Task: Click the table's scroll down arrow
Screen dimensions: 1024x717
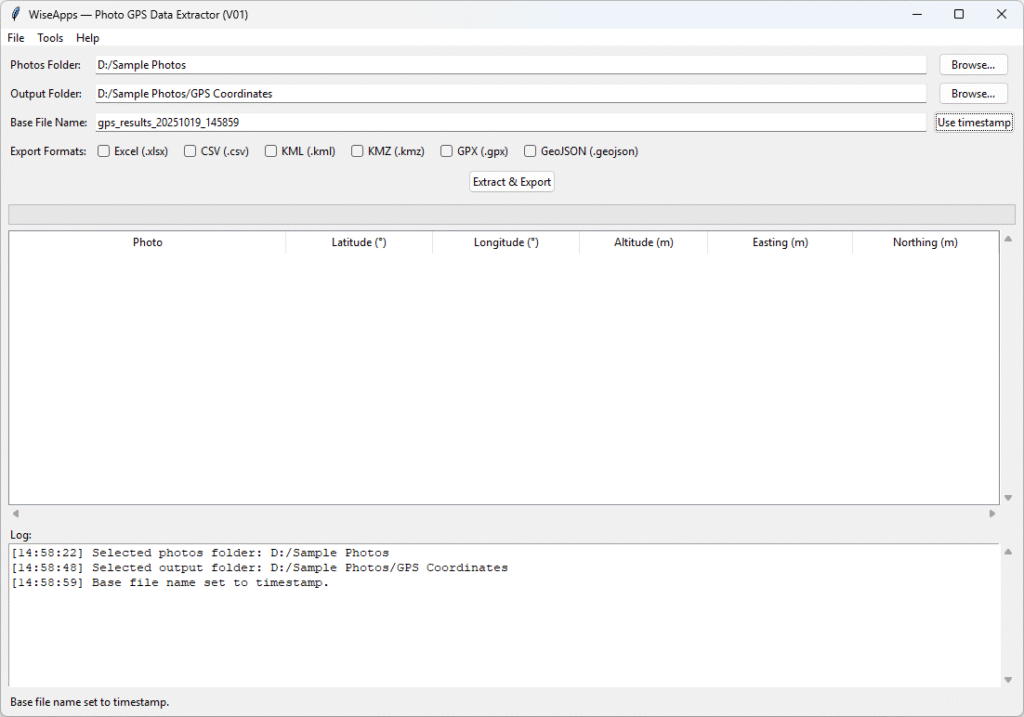Action: [1007, 497]
